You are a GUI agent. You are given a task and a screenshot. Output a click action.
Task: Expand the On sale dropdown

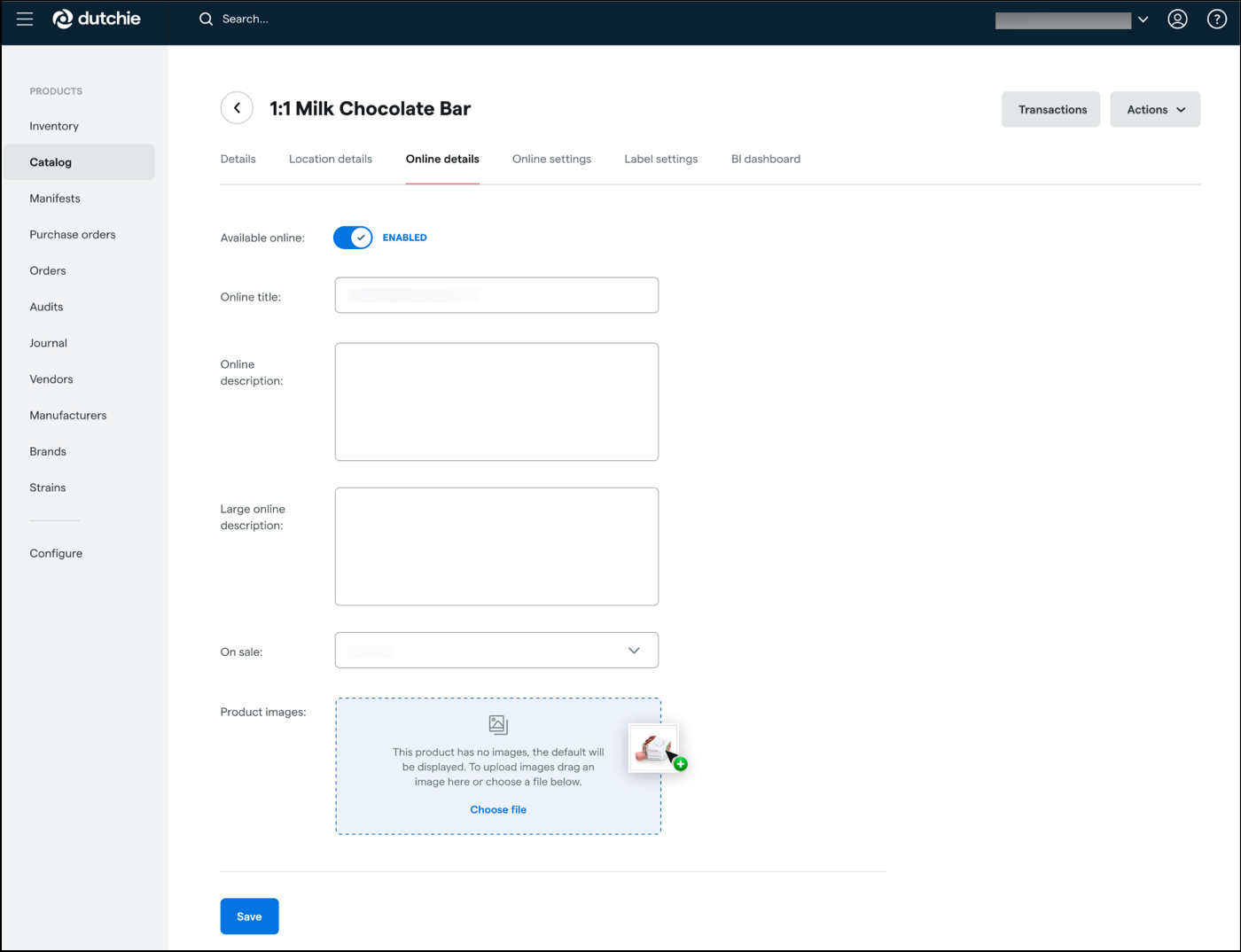coord(496,650)
